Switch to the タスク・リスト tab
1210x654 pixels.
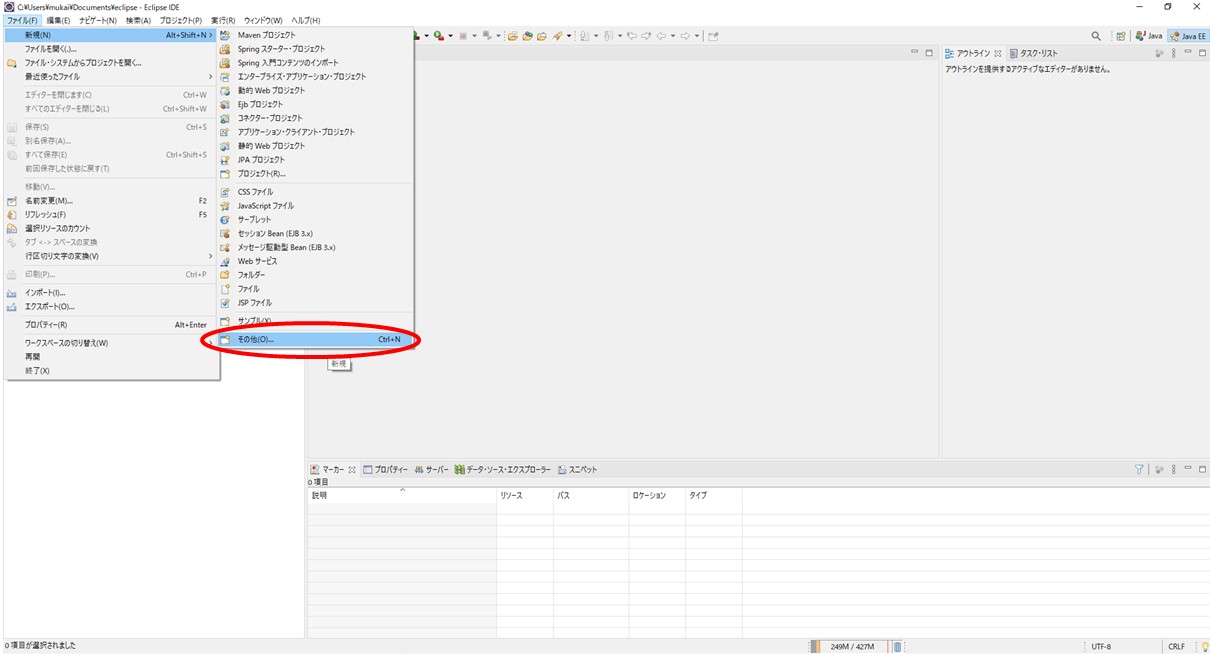tap(1033, 53)
